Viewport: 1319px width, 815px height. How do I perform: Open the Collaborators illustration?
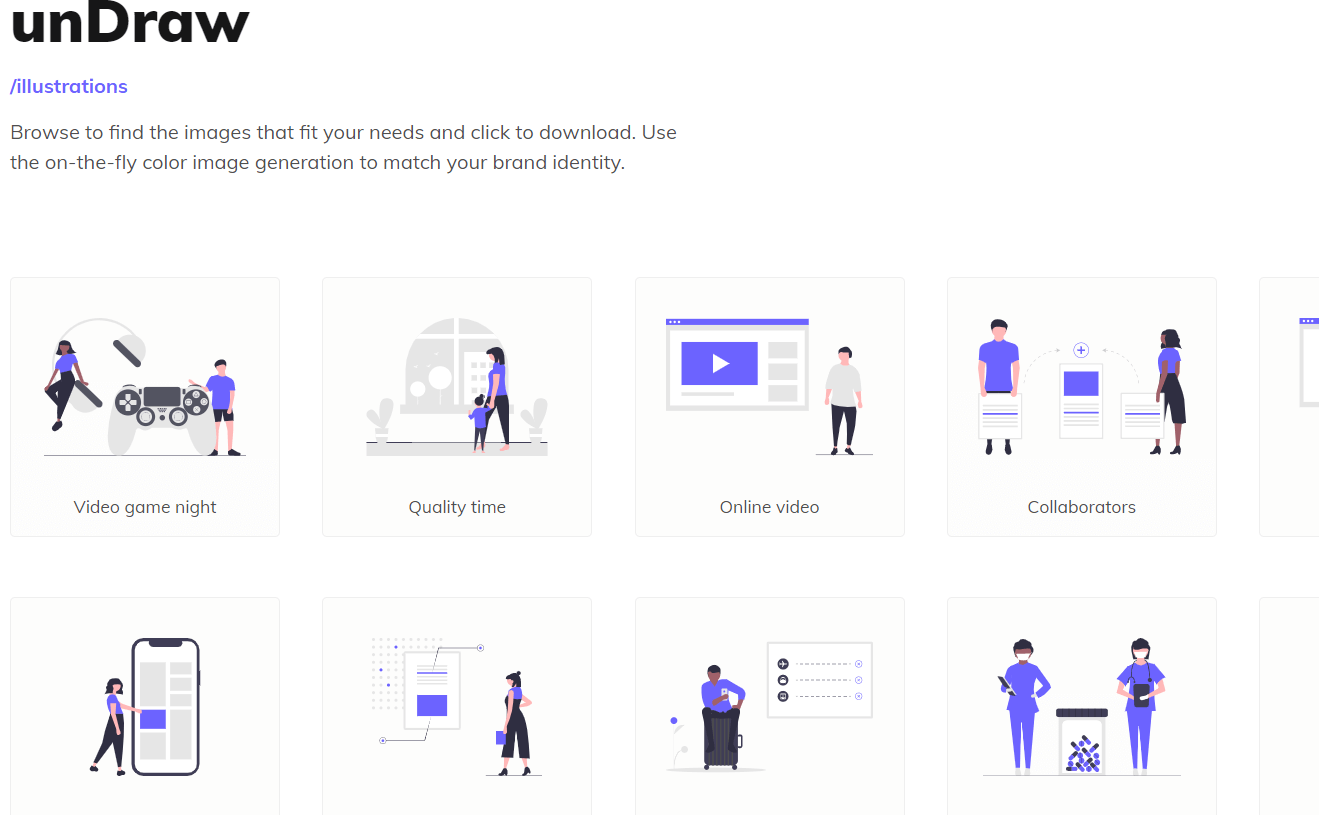pyautogui.click(x=1082, y=407)
